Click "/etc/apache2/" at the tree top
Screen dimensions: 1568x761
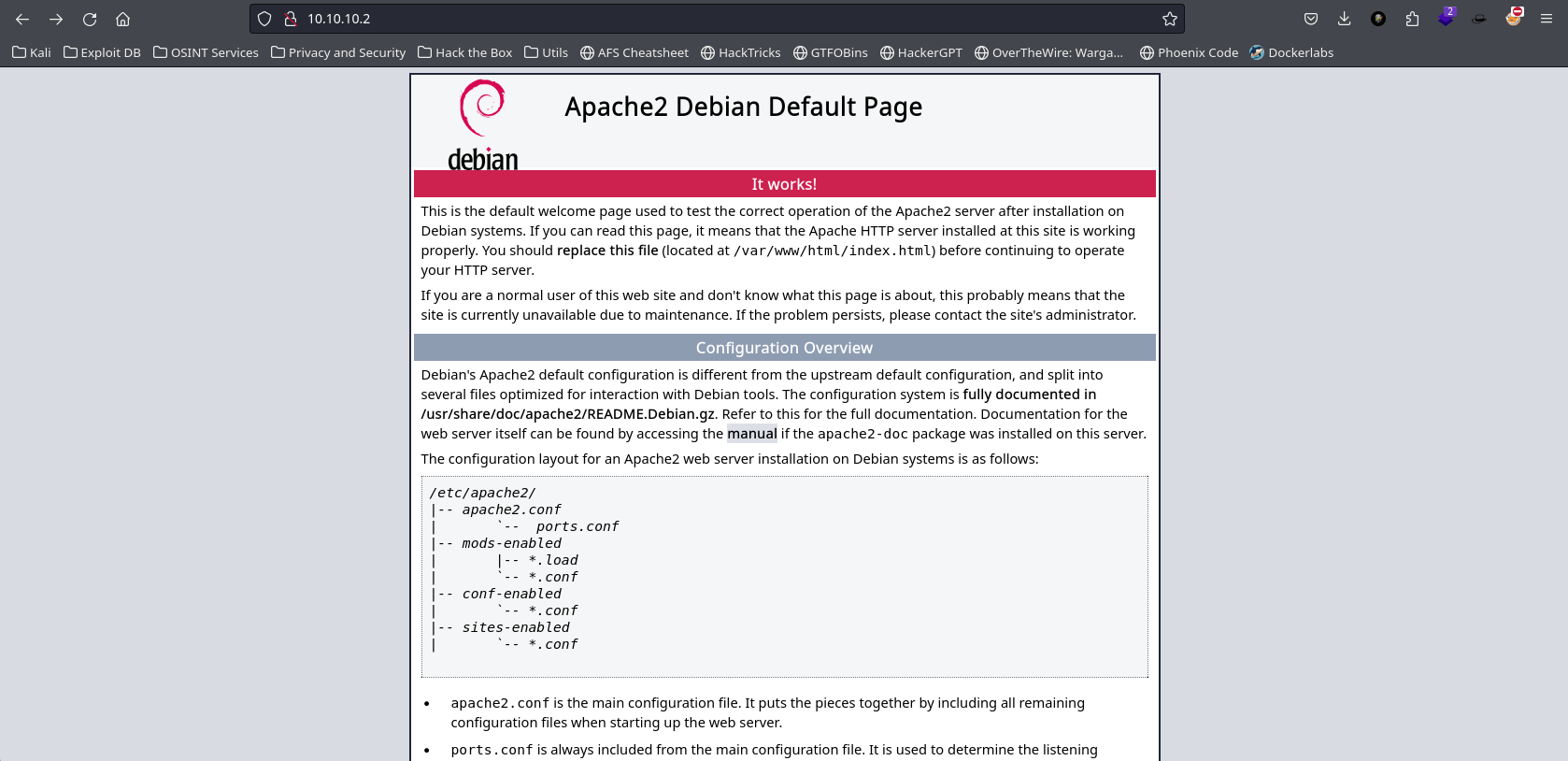[482, 493]
